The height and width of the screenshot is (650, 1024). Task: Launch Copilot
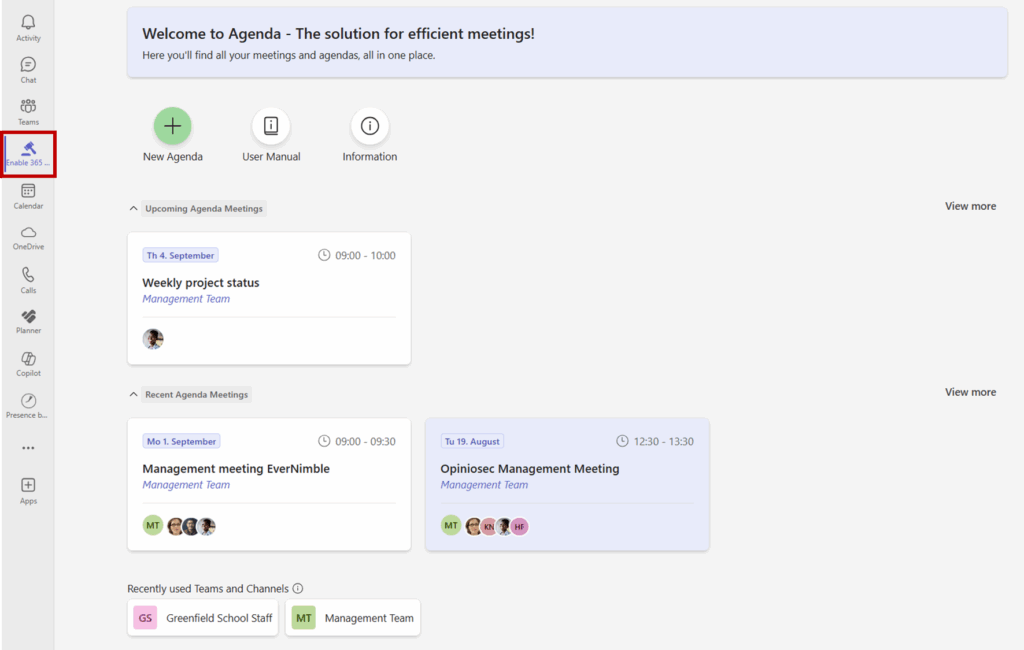coord(27,363)
